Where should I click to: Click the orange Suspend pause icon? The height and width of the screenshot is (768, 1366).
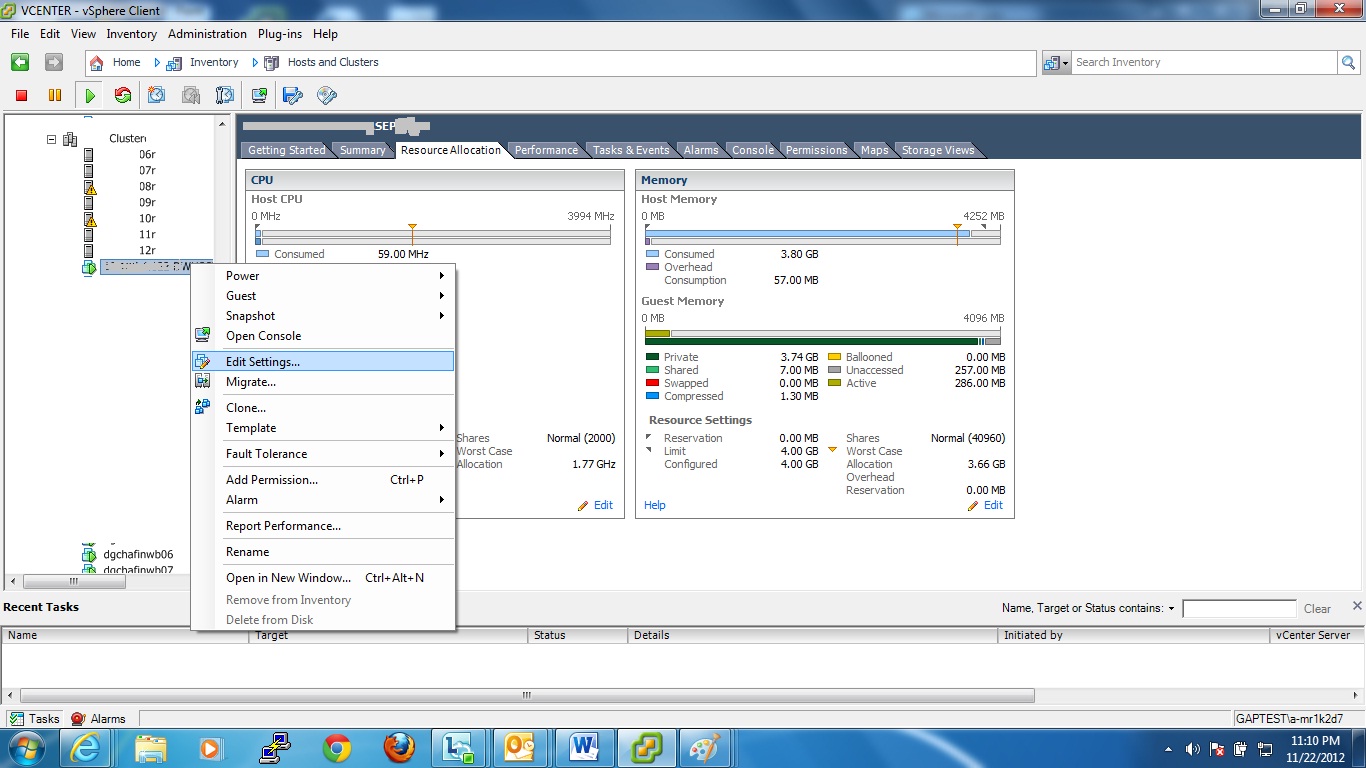pos(55,95)
